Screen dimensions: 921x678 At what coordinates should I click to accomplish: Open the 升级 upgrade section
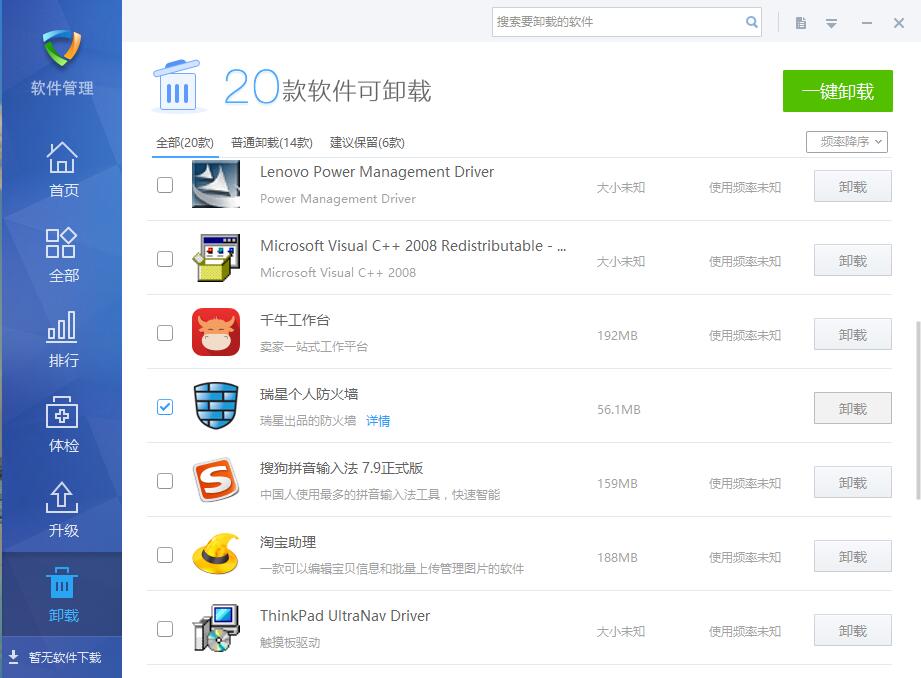click(x=62, y=509)
